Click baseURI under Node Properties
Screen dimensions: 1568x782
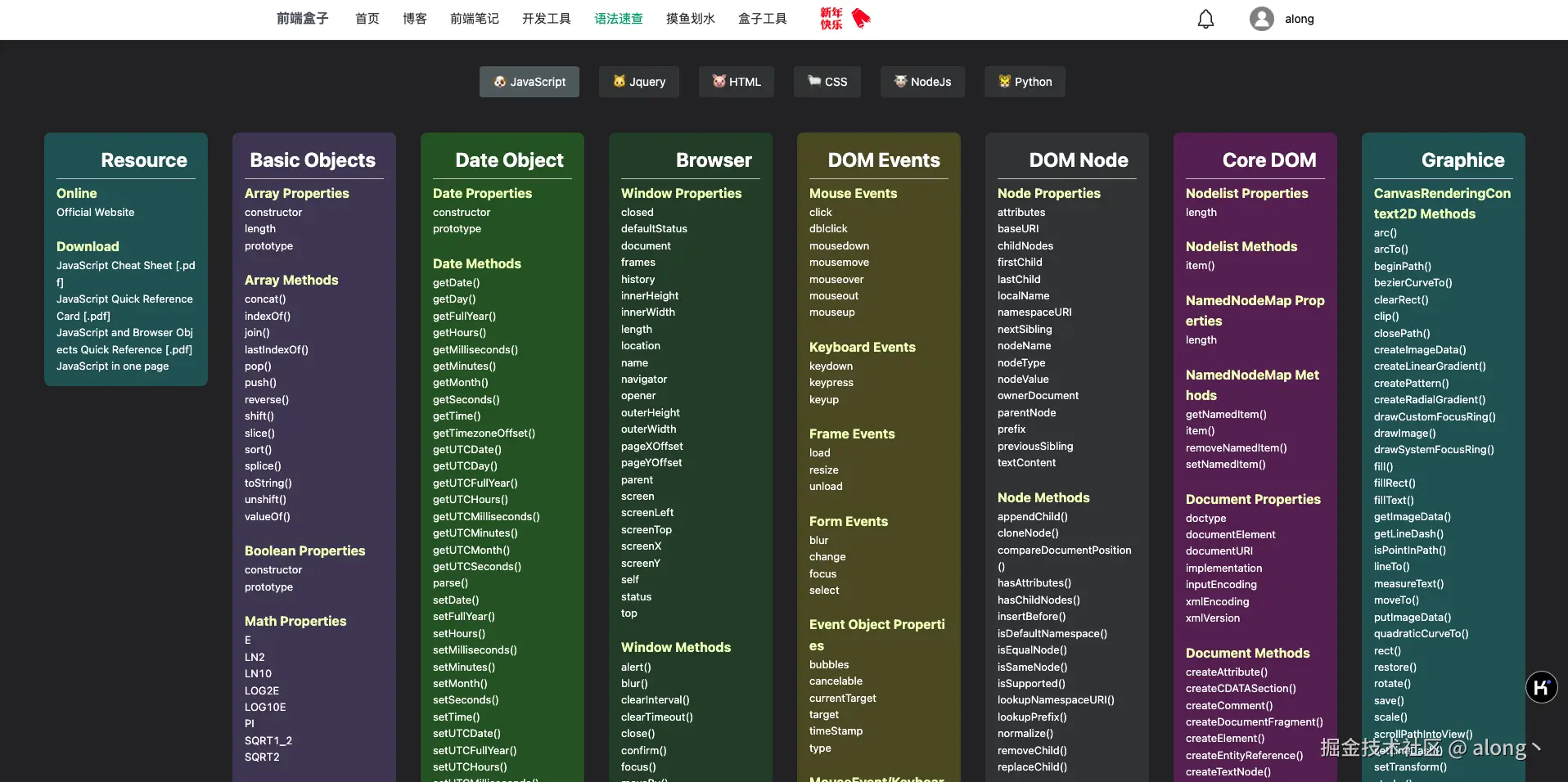pyautogui.click(x=1018, y=229)
